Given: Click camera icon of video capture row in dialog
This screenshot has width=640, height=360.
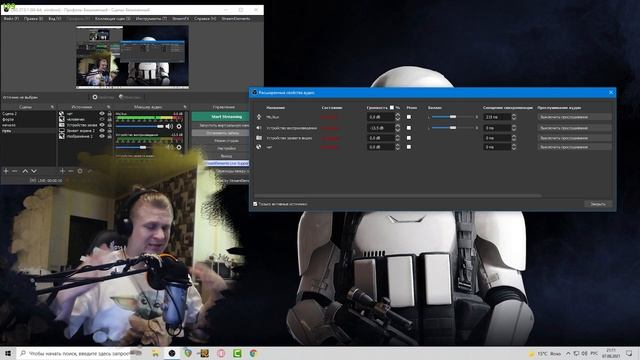Looking at the screenshot, I should [259, 138].
